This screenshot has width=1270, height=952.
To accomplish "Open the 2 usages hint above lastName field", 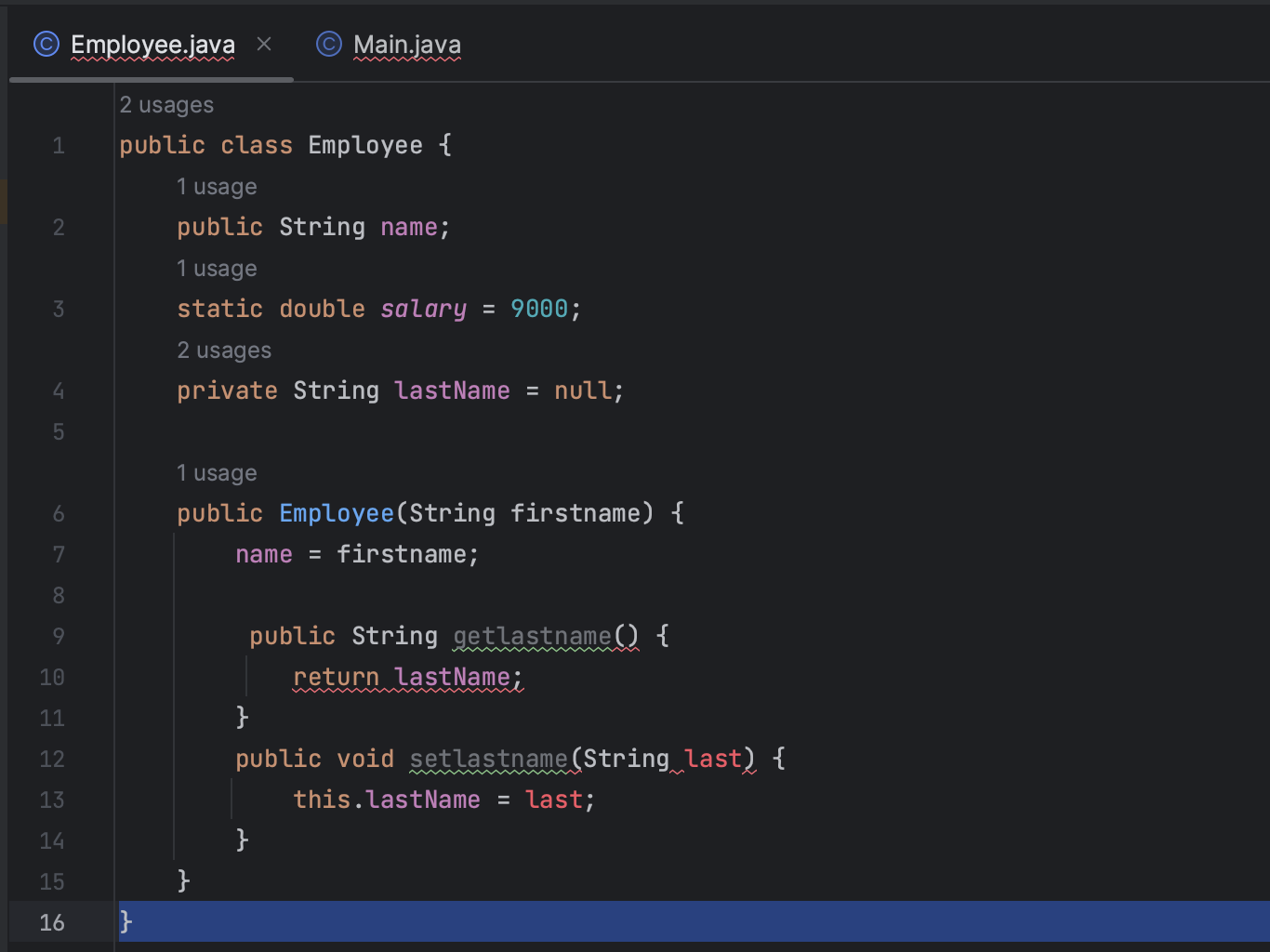I will [x=224, y=350].
